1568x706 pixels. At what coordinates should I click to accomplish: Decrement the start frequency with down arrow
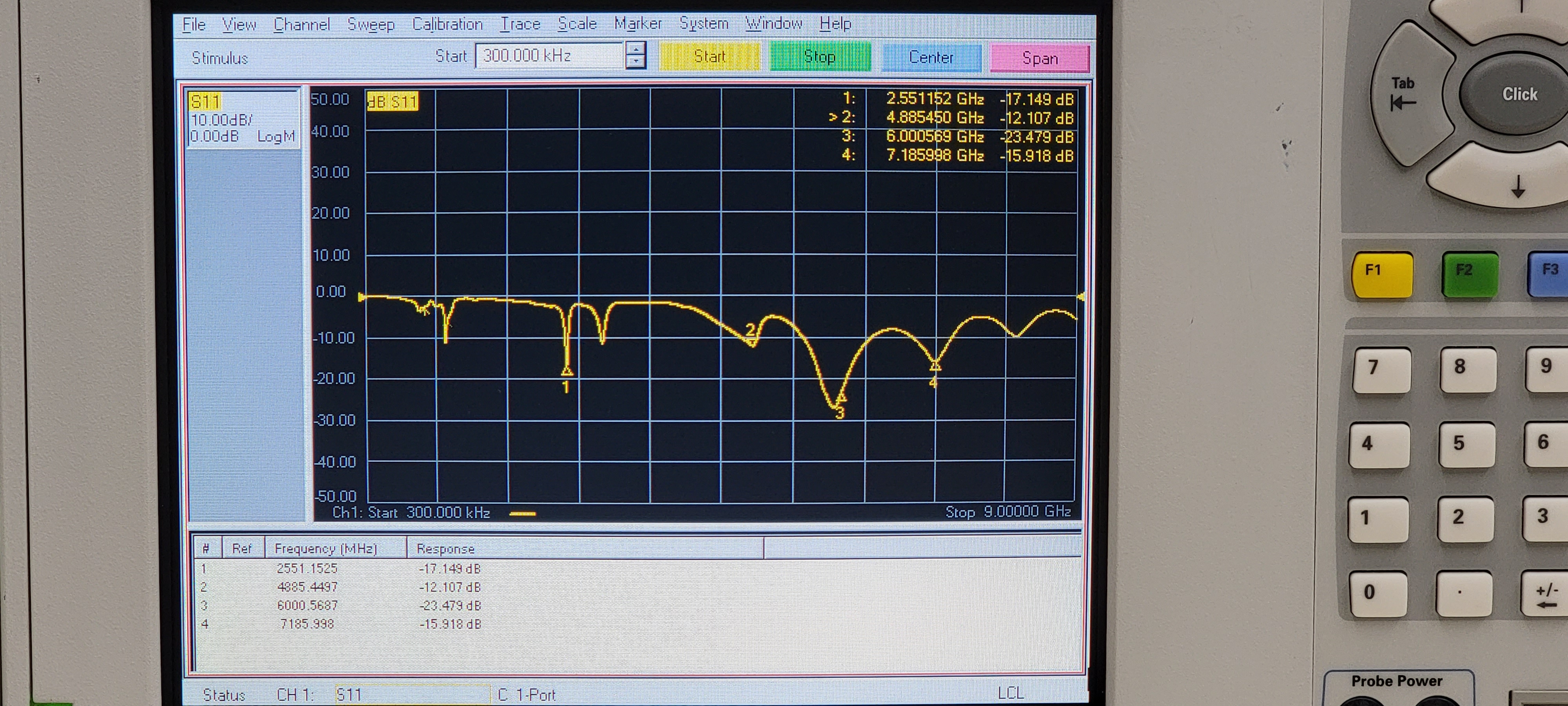coord(635,62)
